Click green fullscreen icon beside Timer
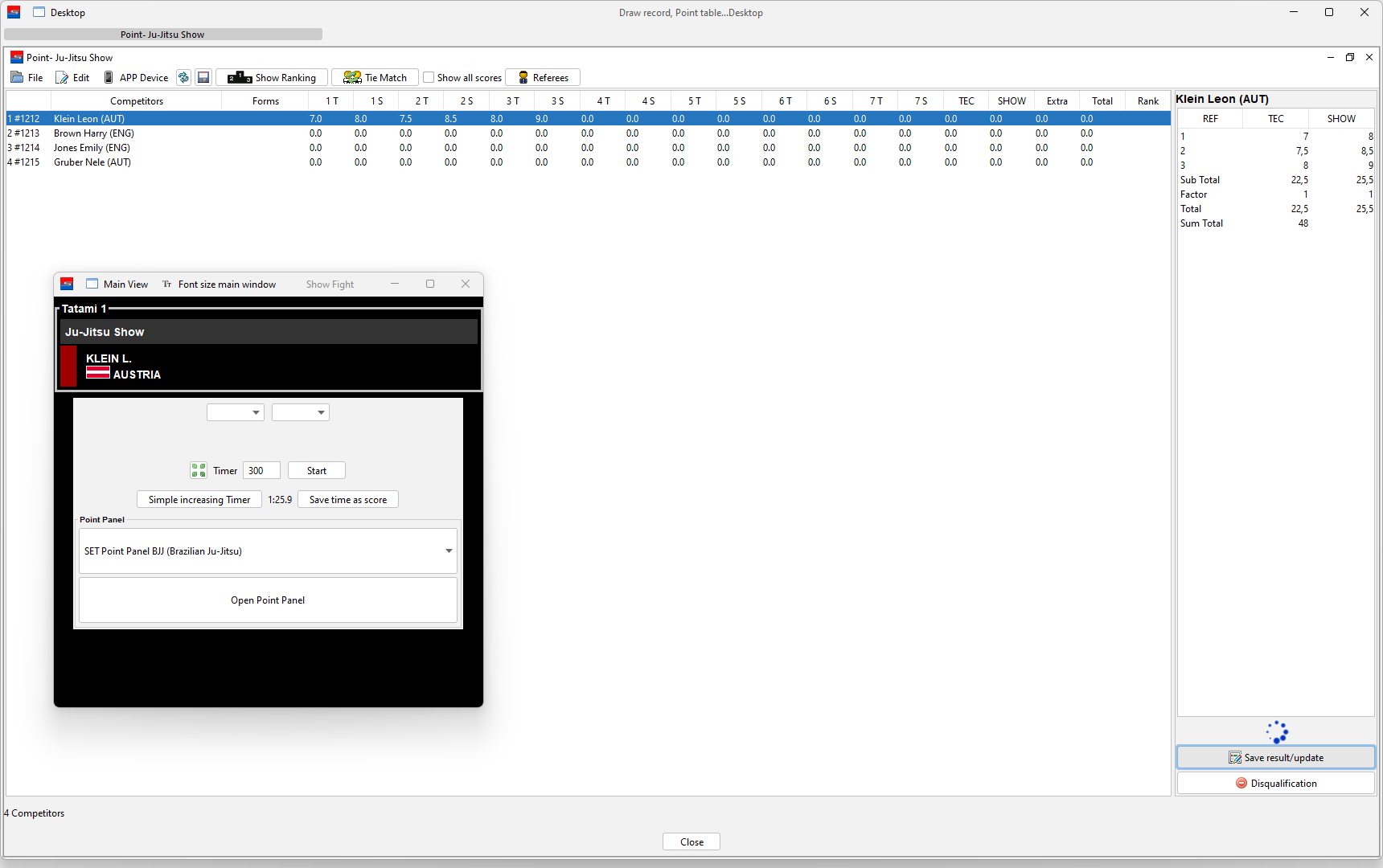The height and width of the screenshot is (868, 1383). (x=199, y=471)
